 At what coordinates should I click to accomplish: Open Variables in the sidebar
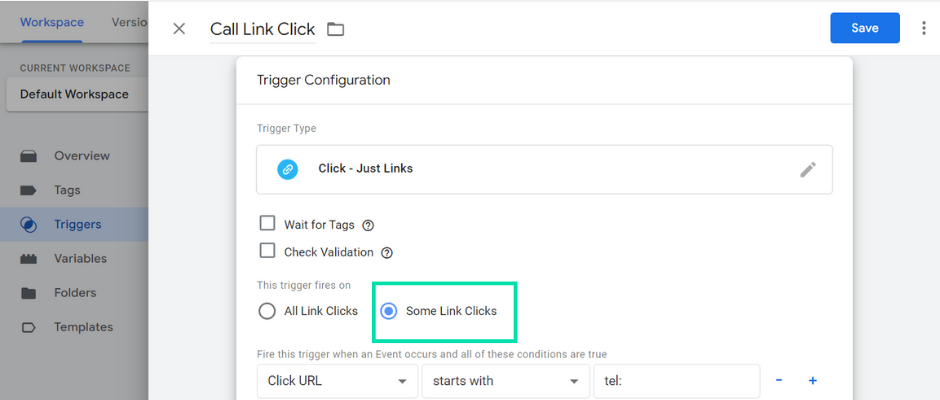point(80,258)
